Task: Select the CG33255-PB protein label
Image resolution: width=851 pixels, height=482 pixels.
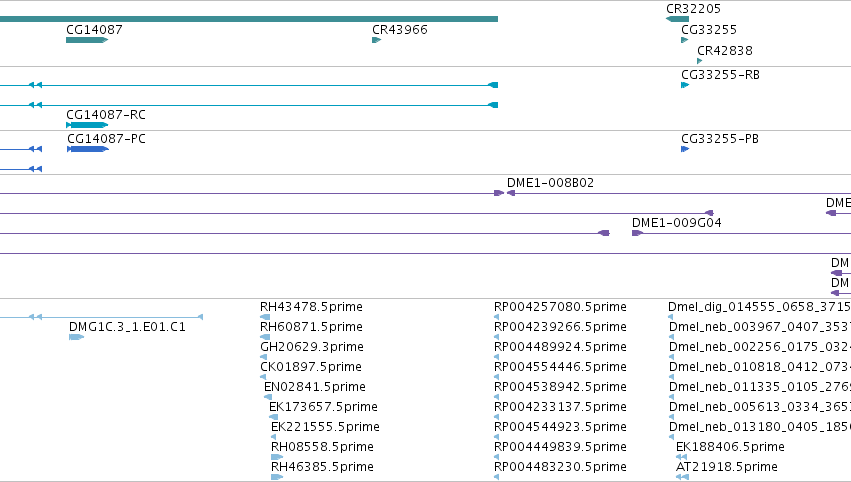Action: 720,138
